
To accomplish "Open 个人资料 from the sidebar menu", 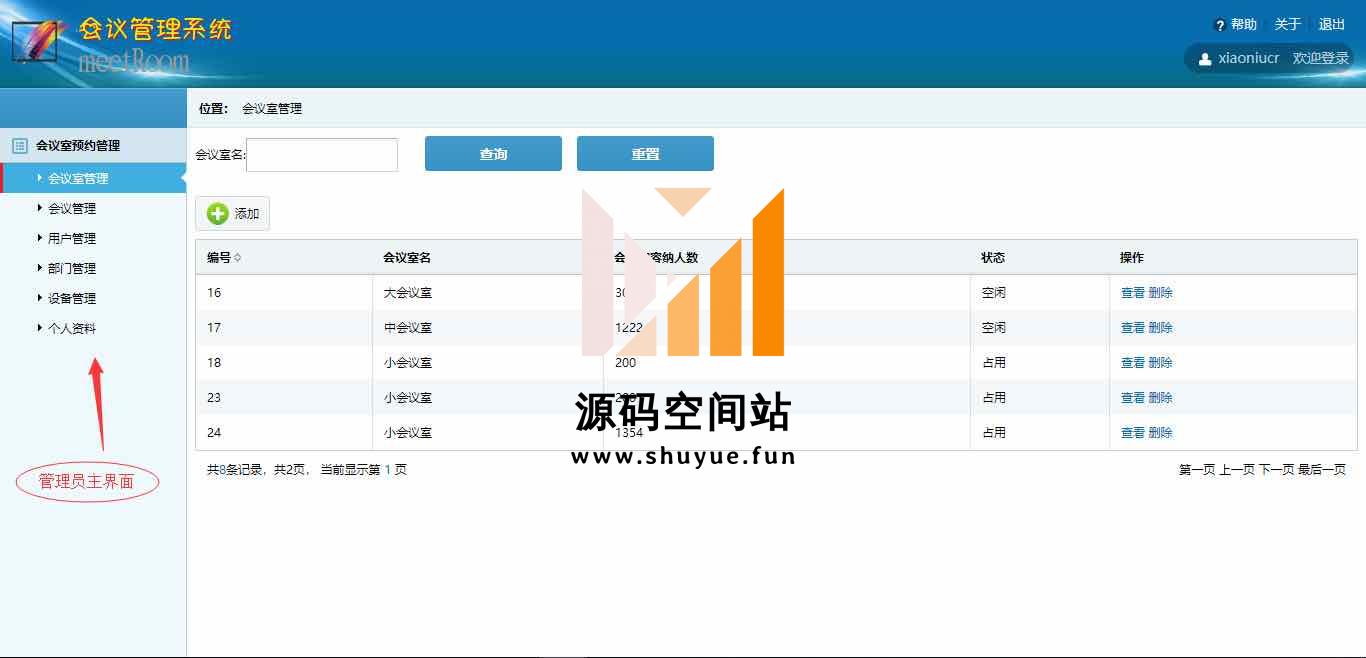I will 72,329.
